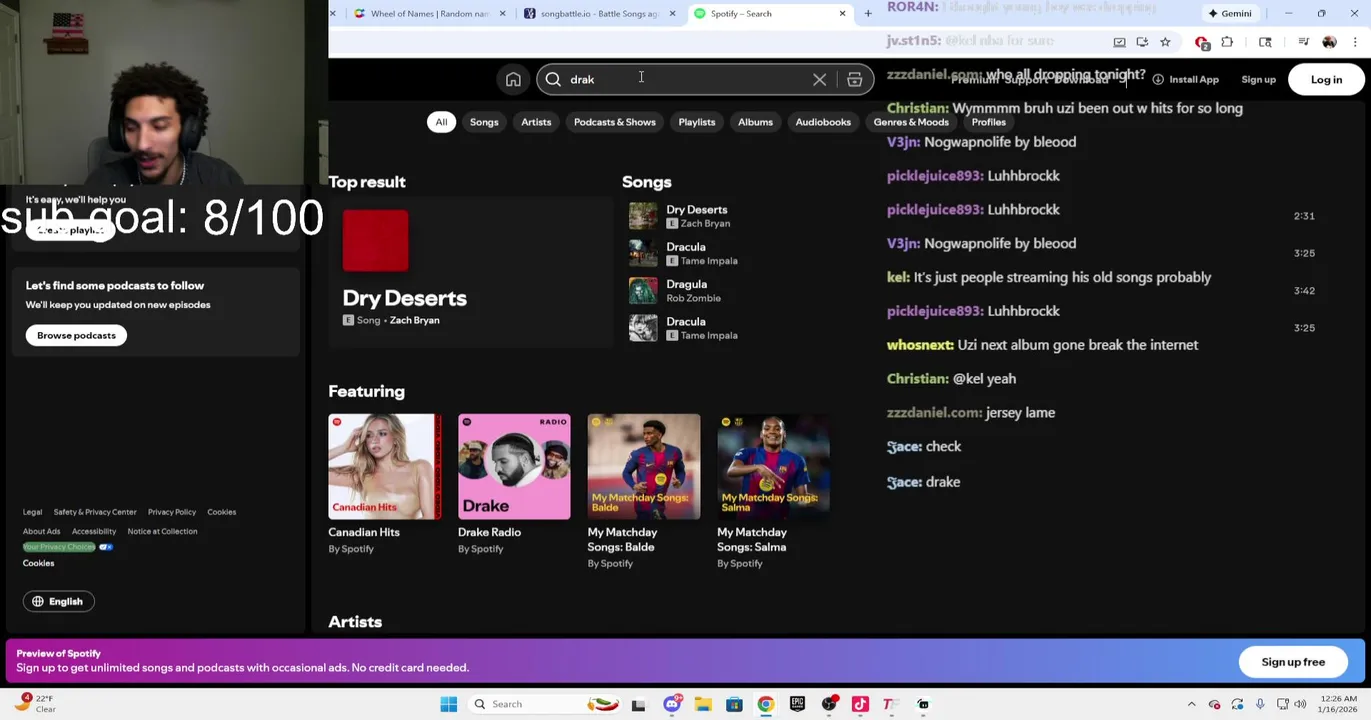Screen dimensions: 1371x720
Task: Launch Epic Games from taskbar
Action: (797, 704)
